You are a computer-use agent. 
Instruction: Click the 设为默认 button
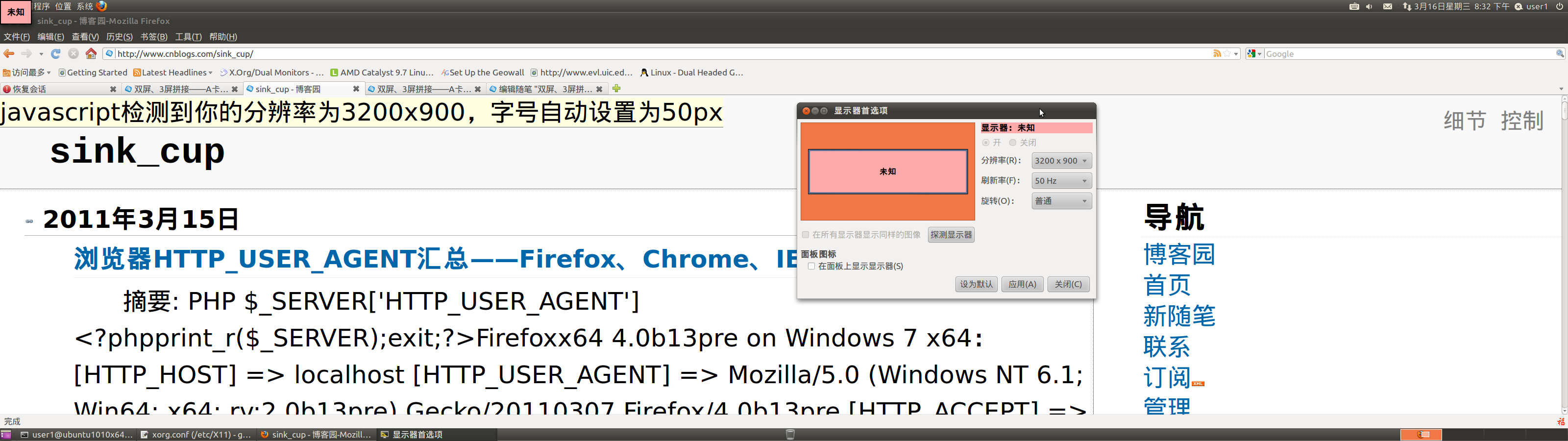[977, 285]
